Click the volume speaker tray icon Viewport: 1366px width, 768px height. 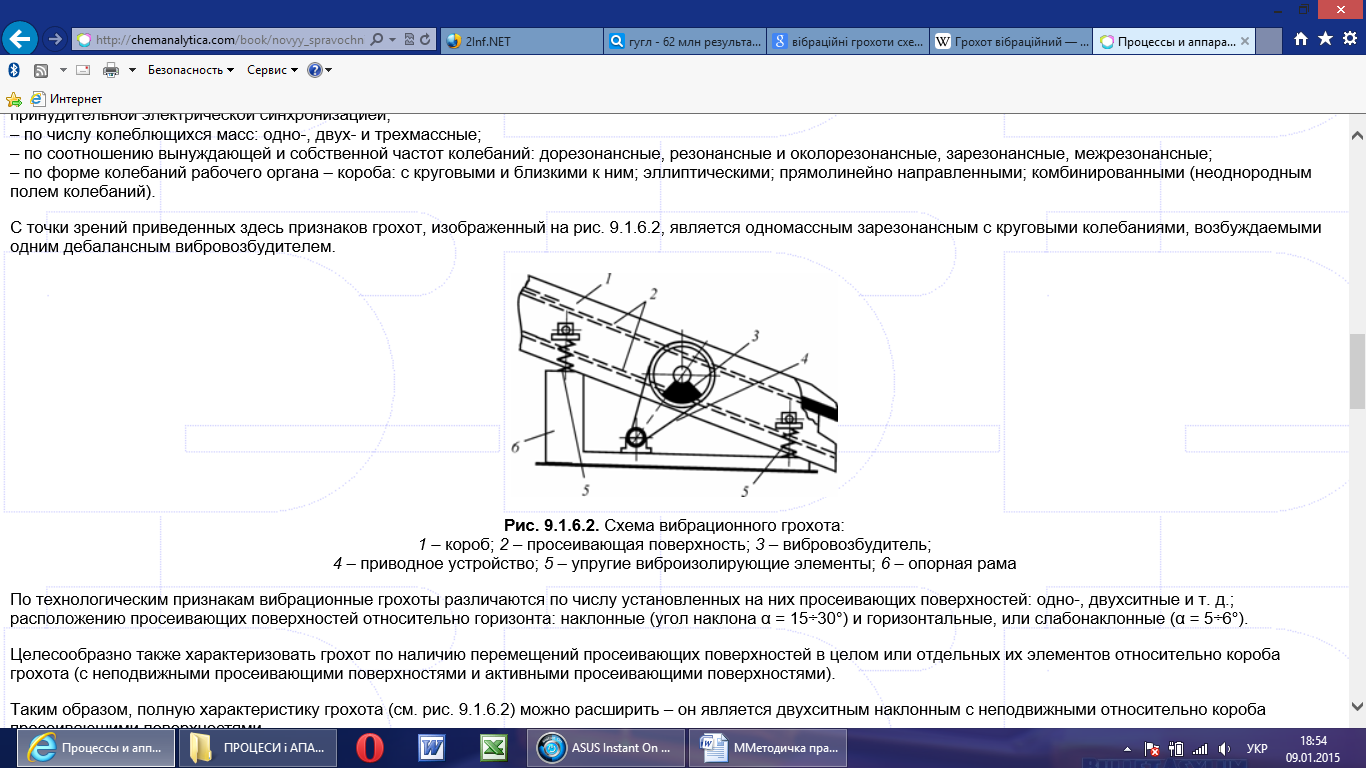[1223, 748]
